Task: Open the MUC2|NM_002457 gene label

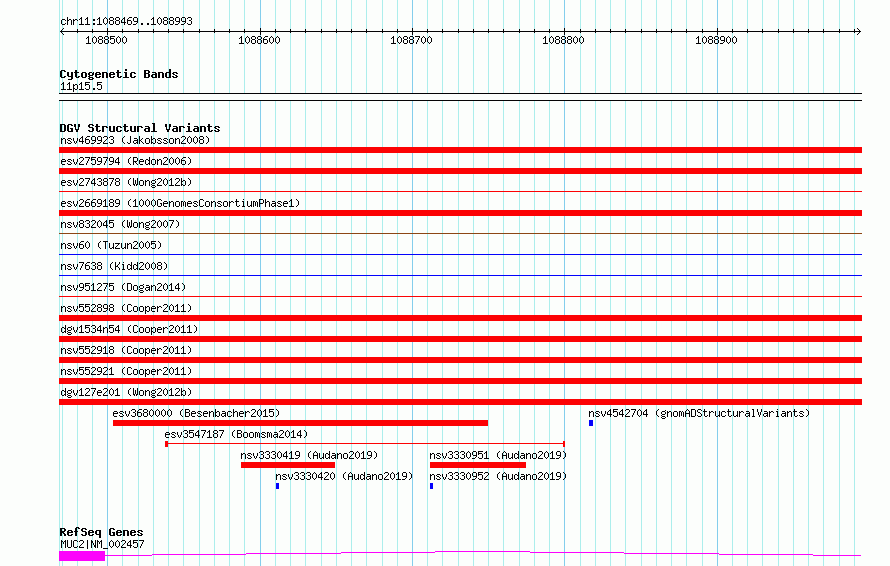Action: click(101, 544)
